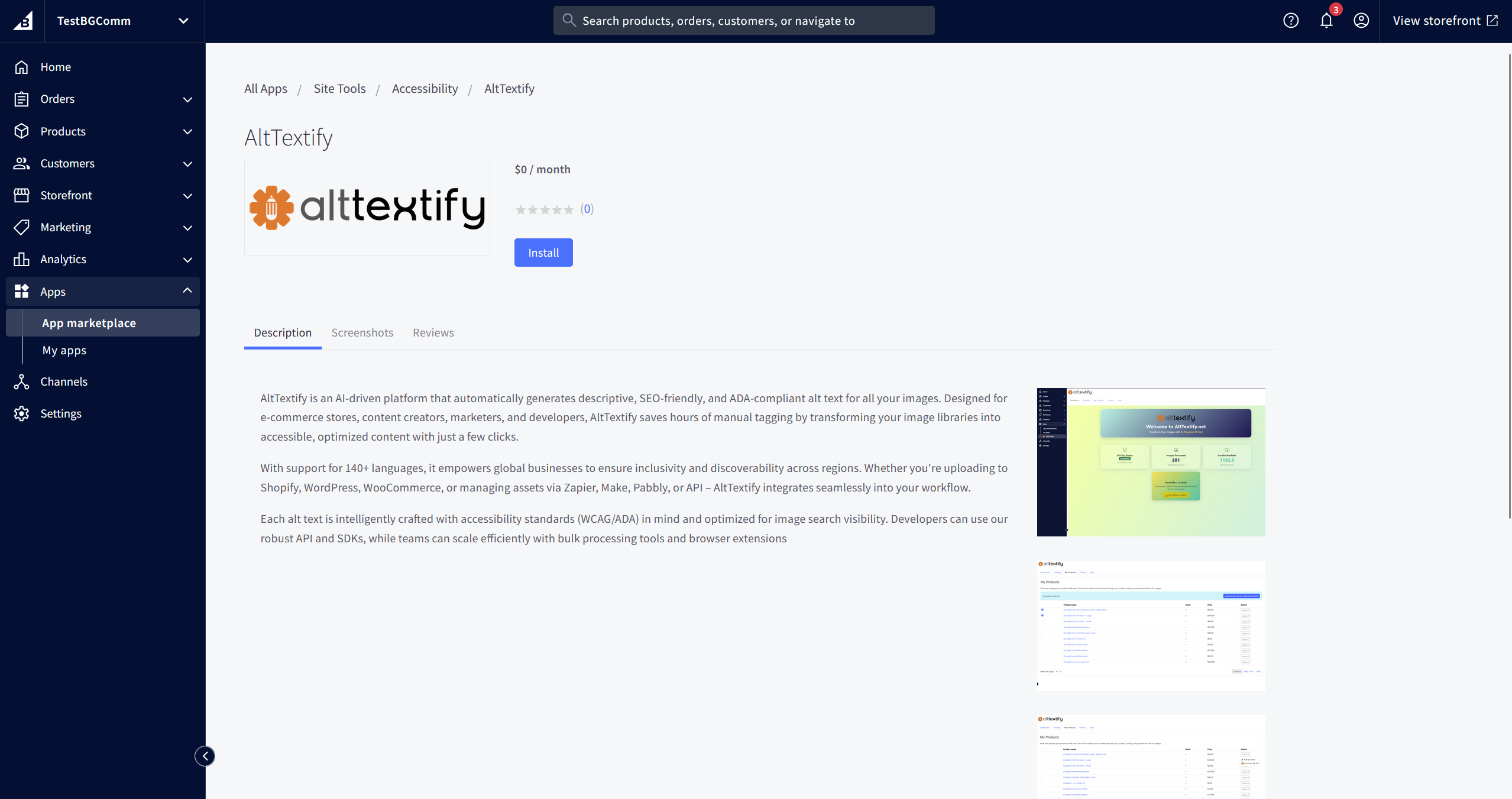The height and width of the screenshot is (799, 1512).
Task: Click the Customers people icon
Action: [x=21, y=163]
